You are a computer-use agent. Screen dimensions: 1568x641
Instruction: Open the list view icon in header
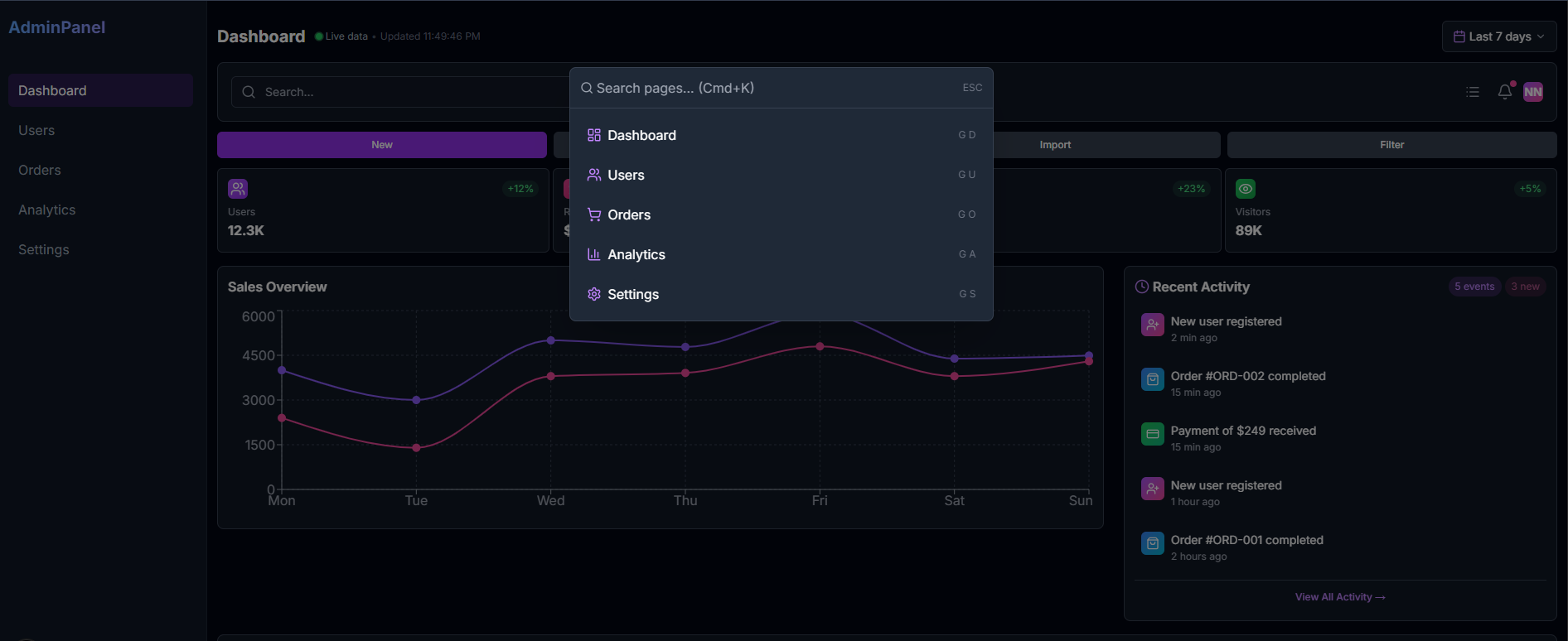(x=1473, y=92)
